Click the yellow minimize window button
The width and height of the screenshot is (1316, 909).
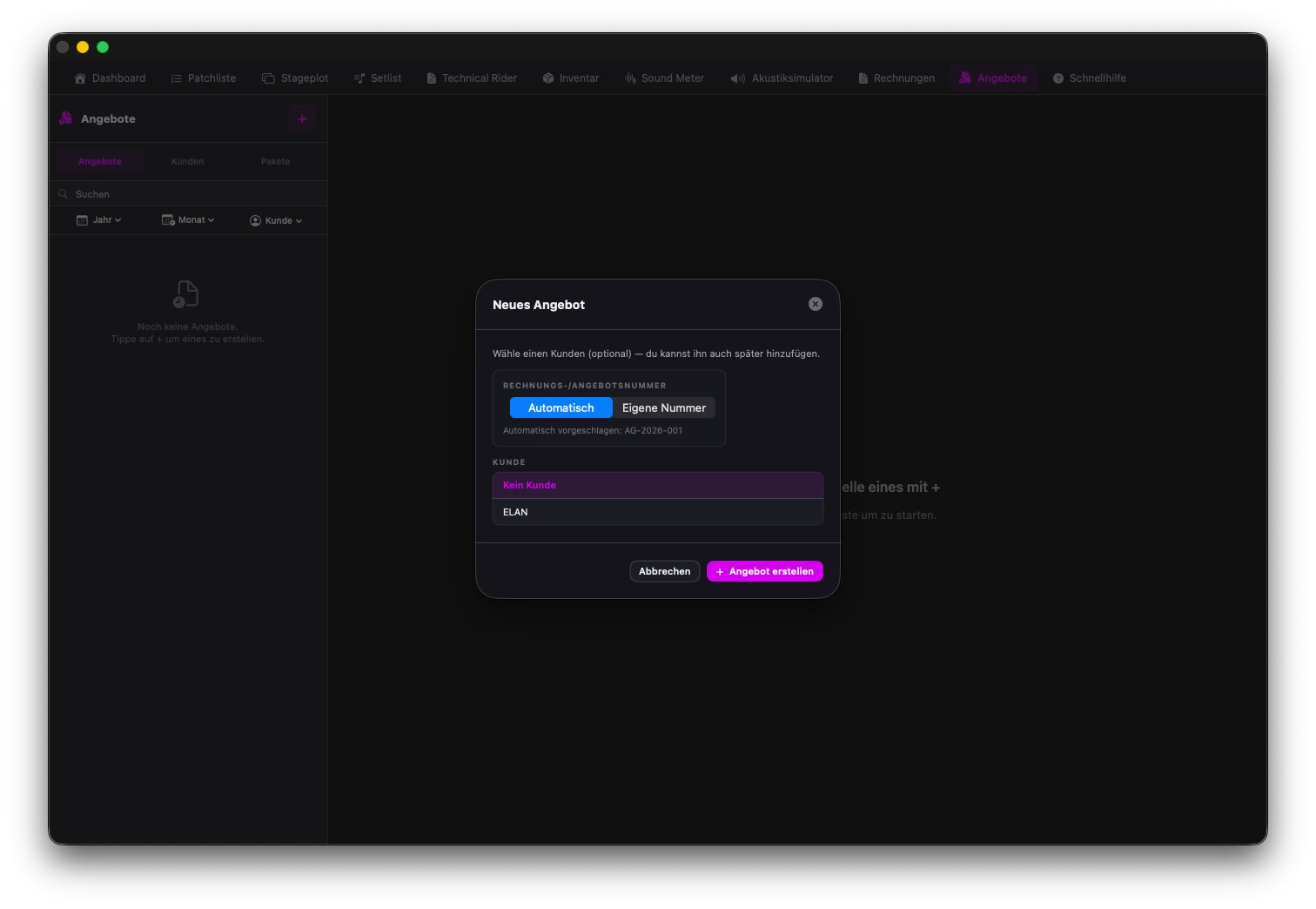pyautogui.click(x=83, y=47)
